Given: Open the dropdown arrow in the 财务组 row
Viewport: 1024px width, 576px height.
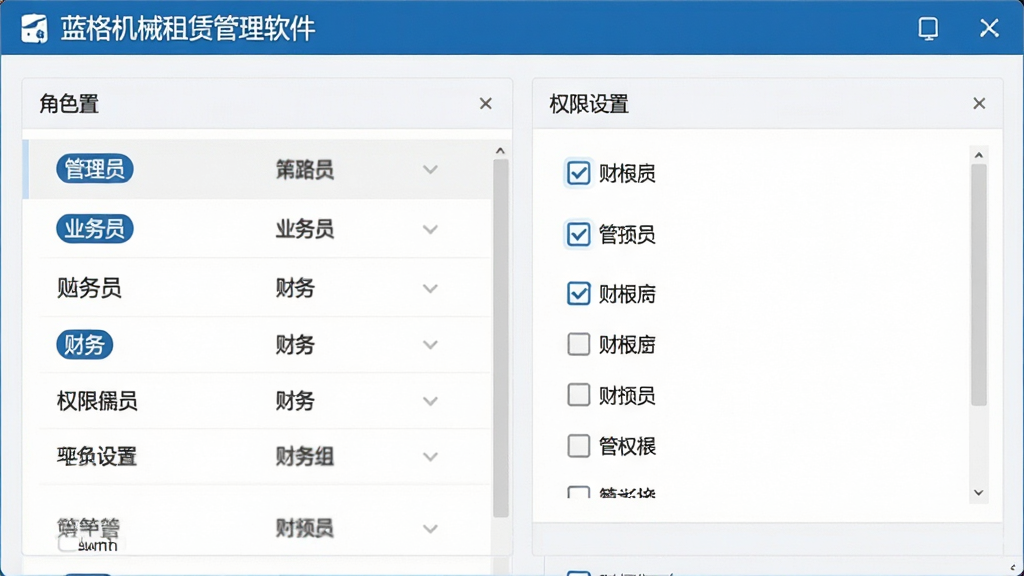Looking at the screenshot, I should click(430, 456).
